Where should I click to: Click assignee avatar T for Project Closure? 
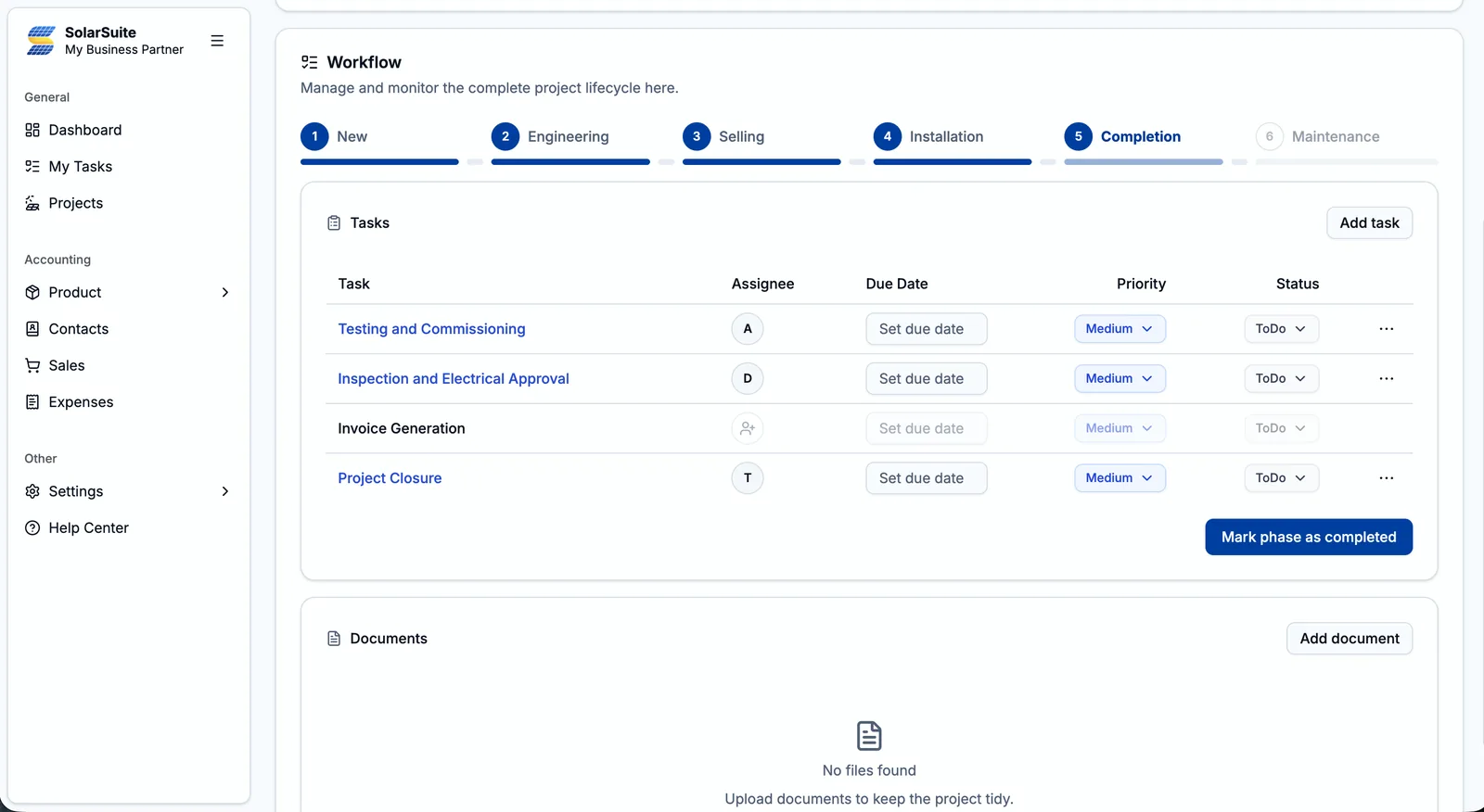748,478
